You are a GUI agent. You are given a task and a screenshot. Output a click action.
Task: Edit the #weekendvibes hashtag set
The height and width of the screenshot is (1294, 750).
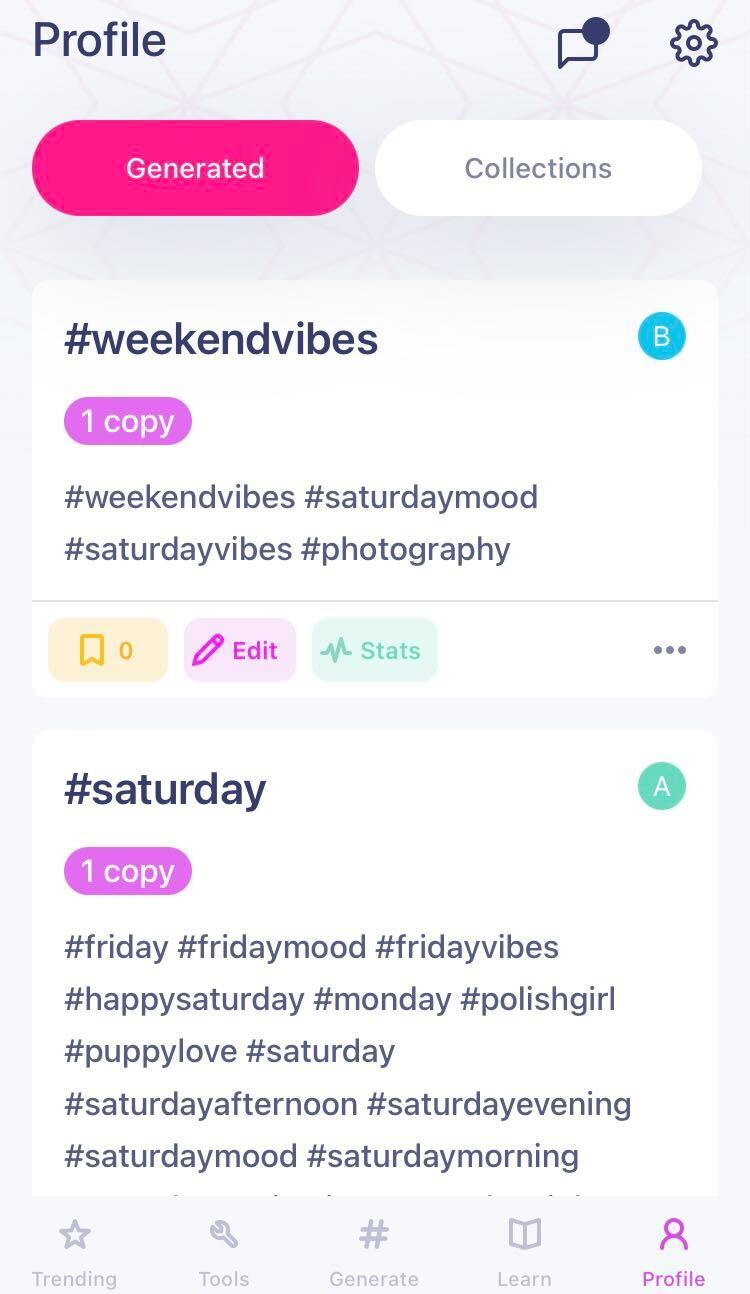pos(239,650)
